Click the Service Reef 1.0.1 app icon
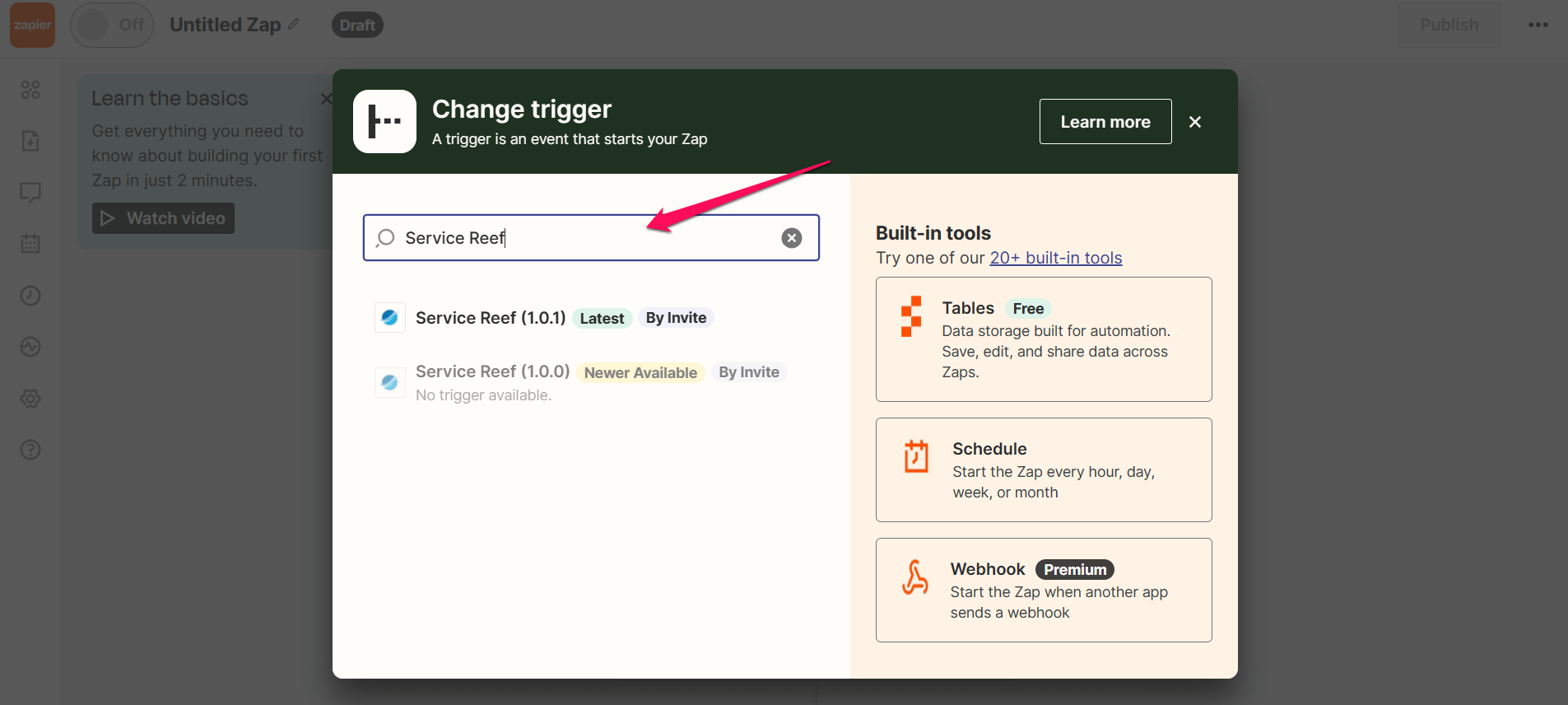1568x705 pixels. coord(390,317)
